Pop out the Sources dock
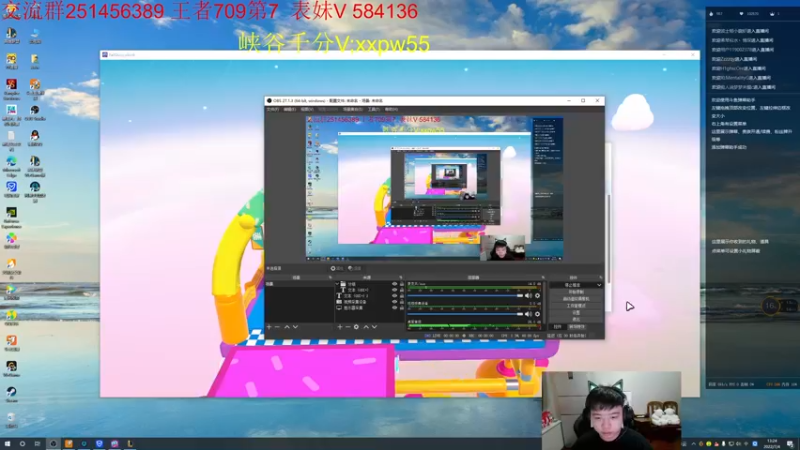 tap(401, 278)
